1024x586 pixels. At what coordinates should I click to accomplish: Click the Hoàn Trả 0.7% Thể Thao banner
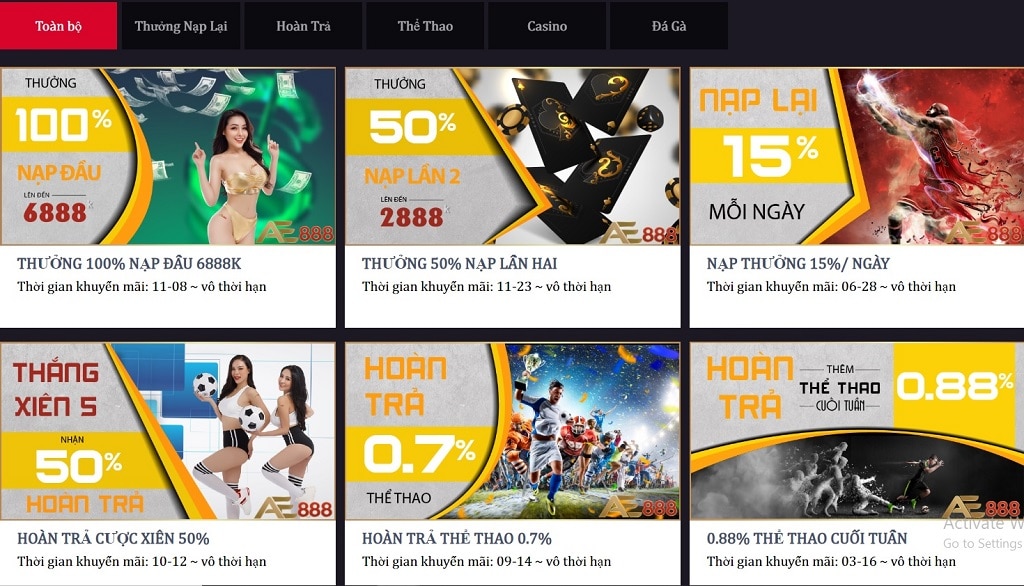point(513,431)
